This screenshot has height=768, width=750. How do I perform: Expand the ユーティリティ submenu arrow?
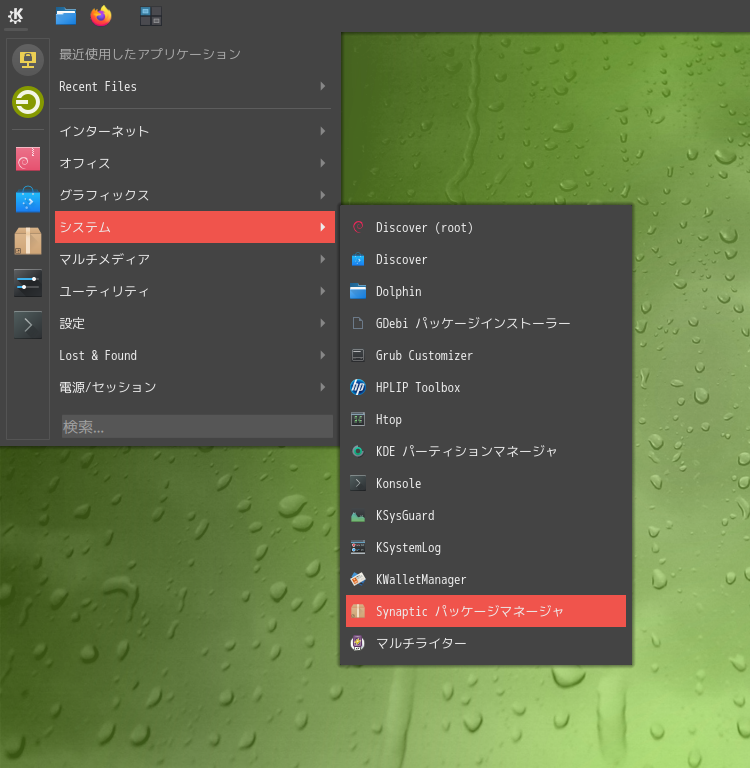(322, 291)
